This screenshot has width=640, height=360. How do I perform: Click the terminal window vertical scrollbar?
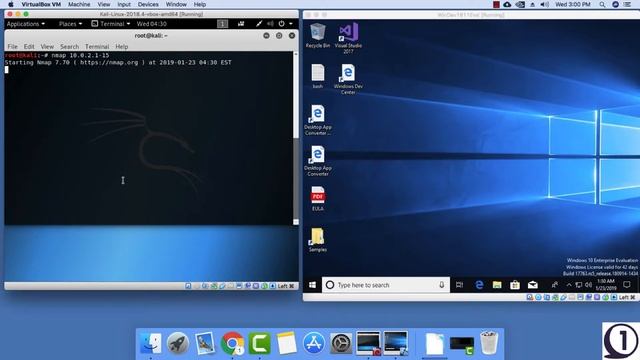click(x=296, y=138)
